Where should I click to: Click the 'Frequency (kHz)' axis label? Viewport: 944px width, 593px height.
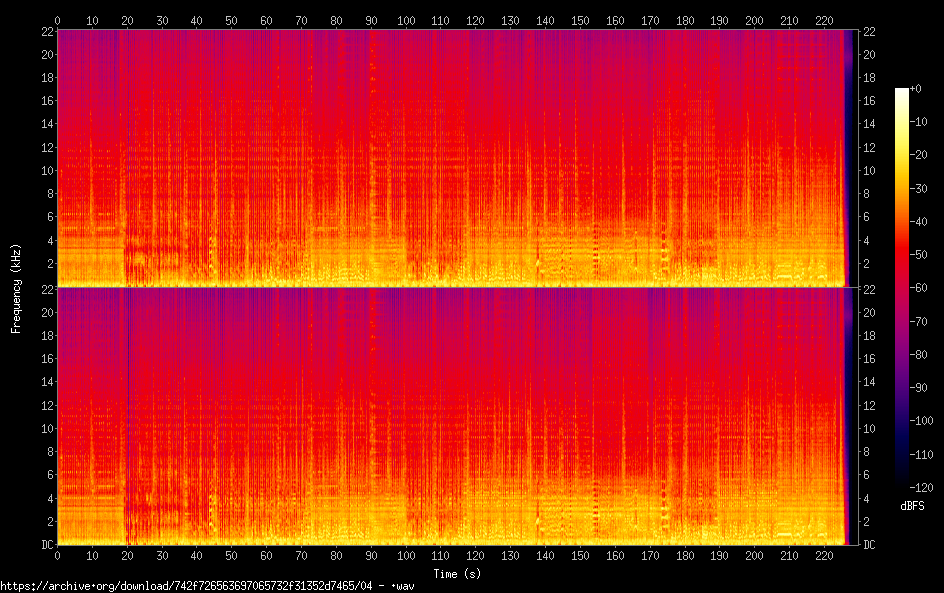pyautogui.click(x=16, y=288)
